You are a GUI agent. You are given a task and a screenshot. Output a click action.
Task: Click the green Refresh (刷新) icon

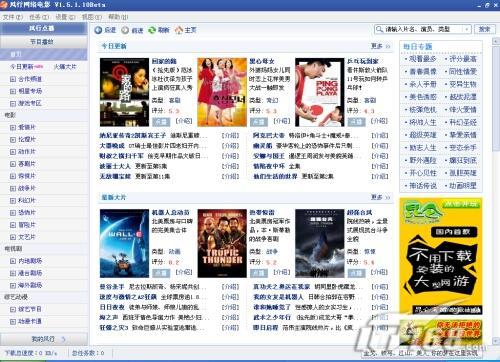click(x=152, y=30)
